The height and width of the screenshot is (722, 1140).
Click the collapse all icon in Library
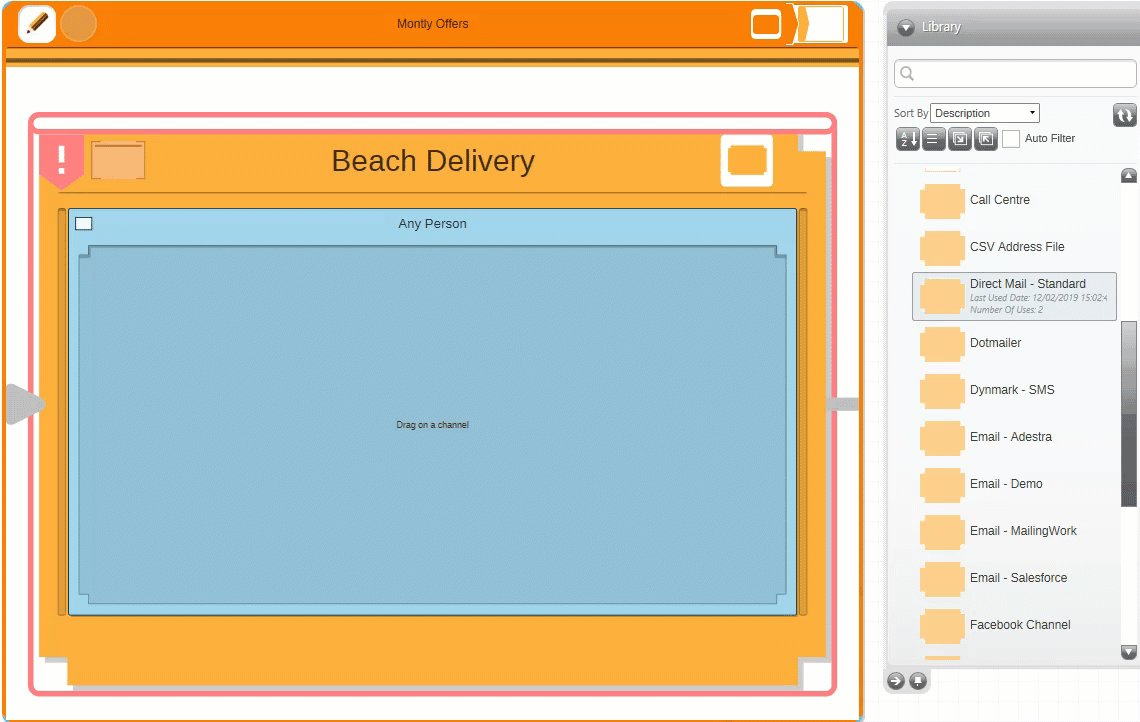coord(986,139)
